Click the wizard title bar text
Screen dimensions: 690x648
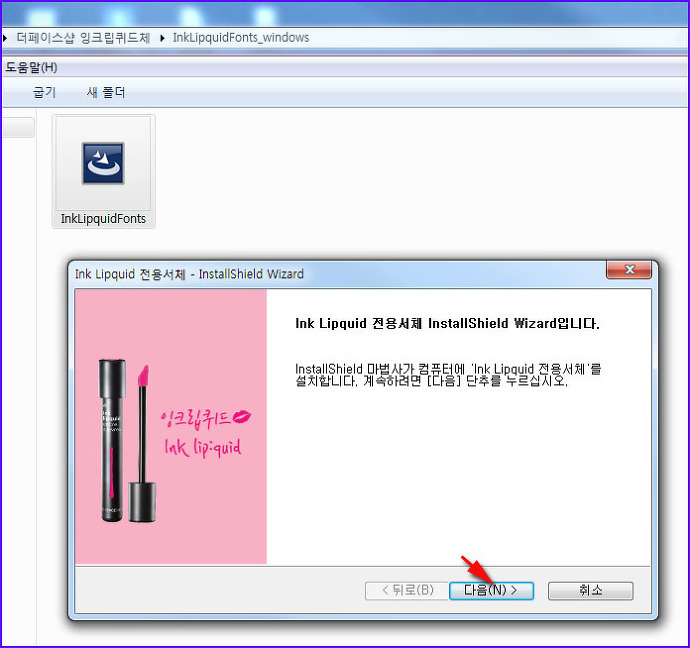coord(189,274)
